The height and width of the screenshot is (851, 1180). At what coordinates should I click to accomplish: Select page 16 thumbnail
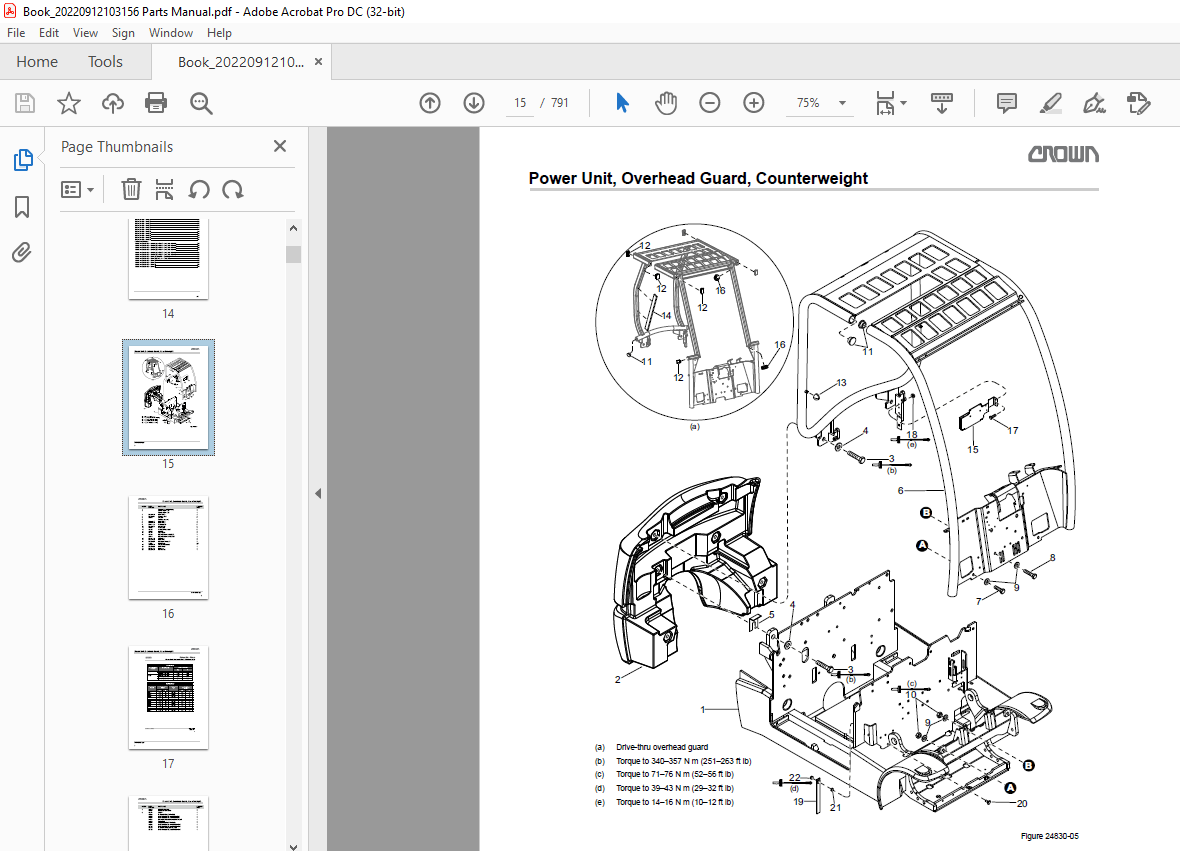(x=168, y=548)
